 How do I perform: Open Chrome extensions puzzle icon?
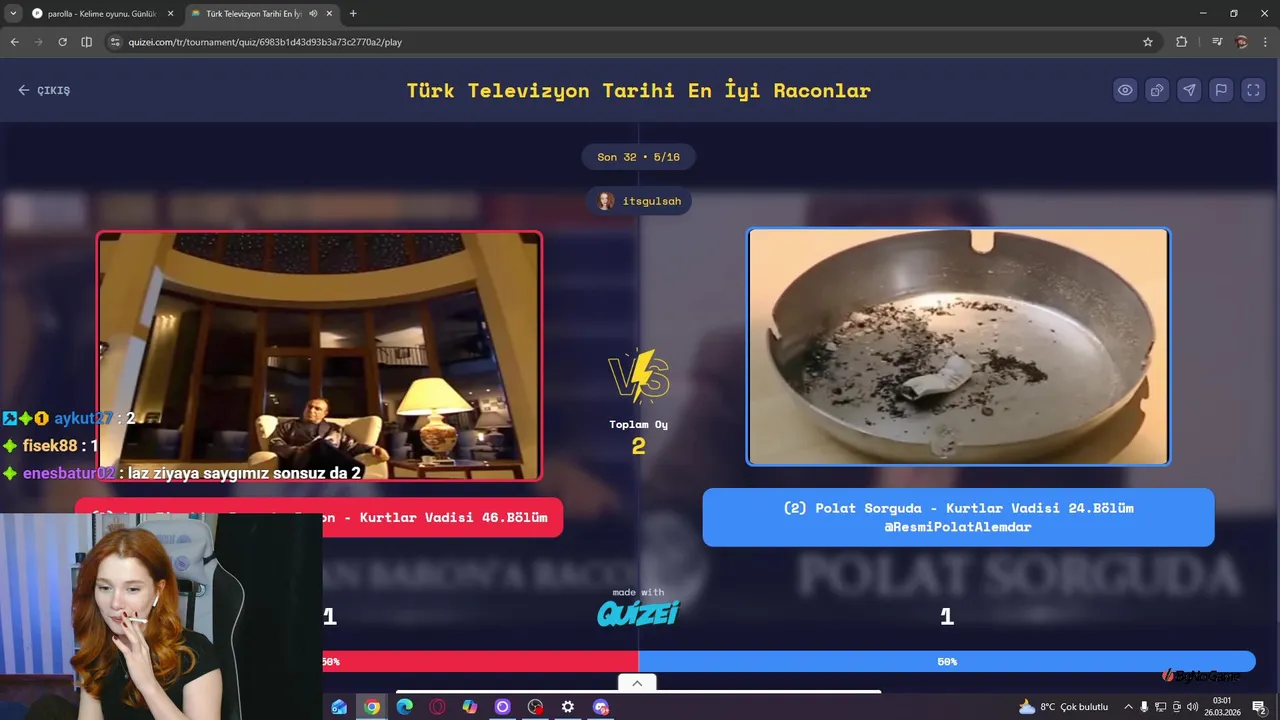click(x=1181, y=42)
